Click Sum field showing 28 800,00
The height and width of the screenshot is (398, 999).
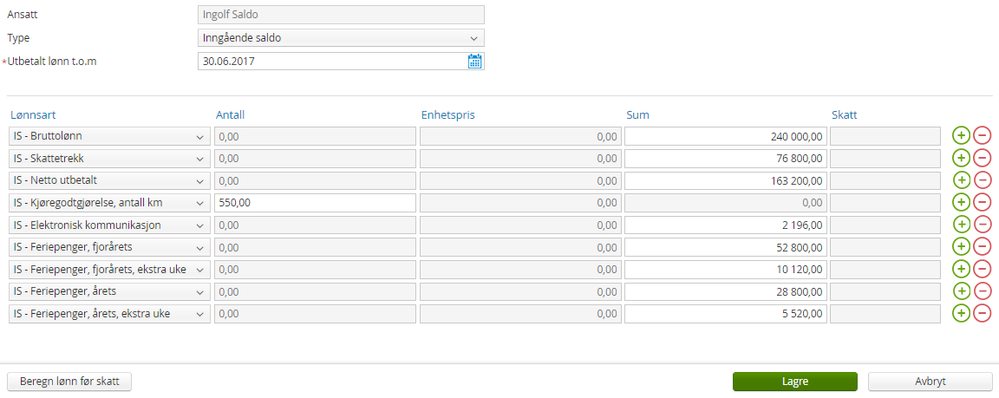725,291
